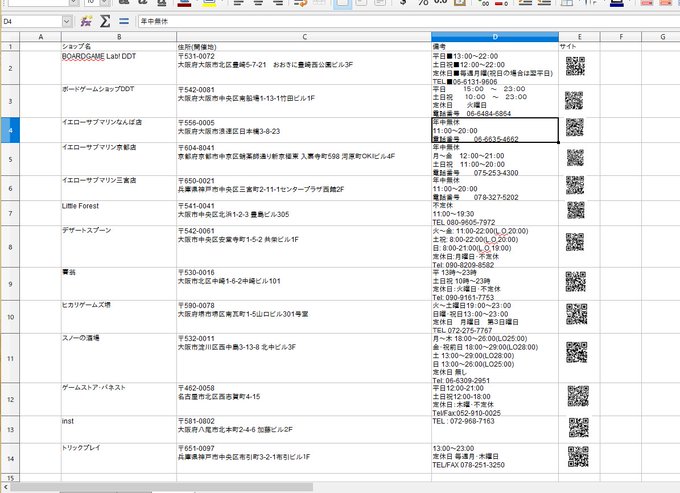Click QR code in inst row
The height and width of the screenshot is (493, 680).
[x=579, y=428]
